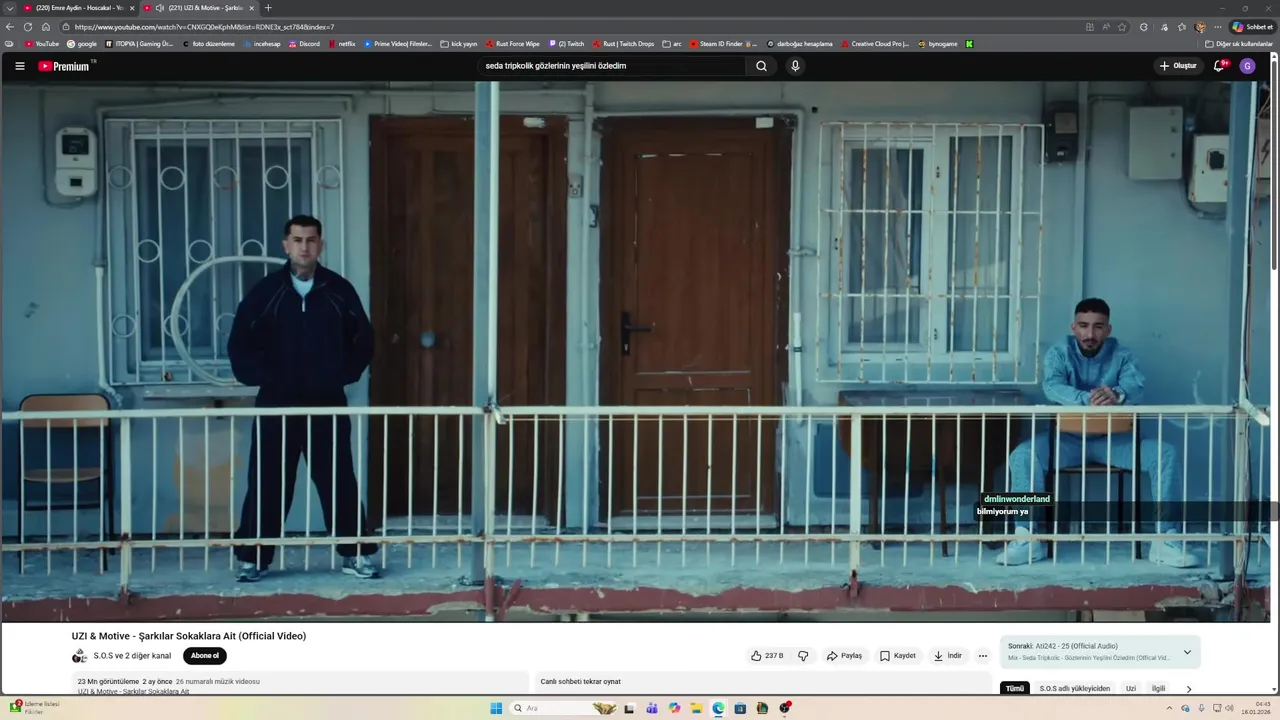This screenshot has height=720, width=1280.
Task: Open browser settings ellipsis menu
Action: click(x=1217, y=27)
